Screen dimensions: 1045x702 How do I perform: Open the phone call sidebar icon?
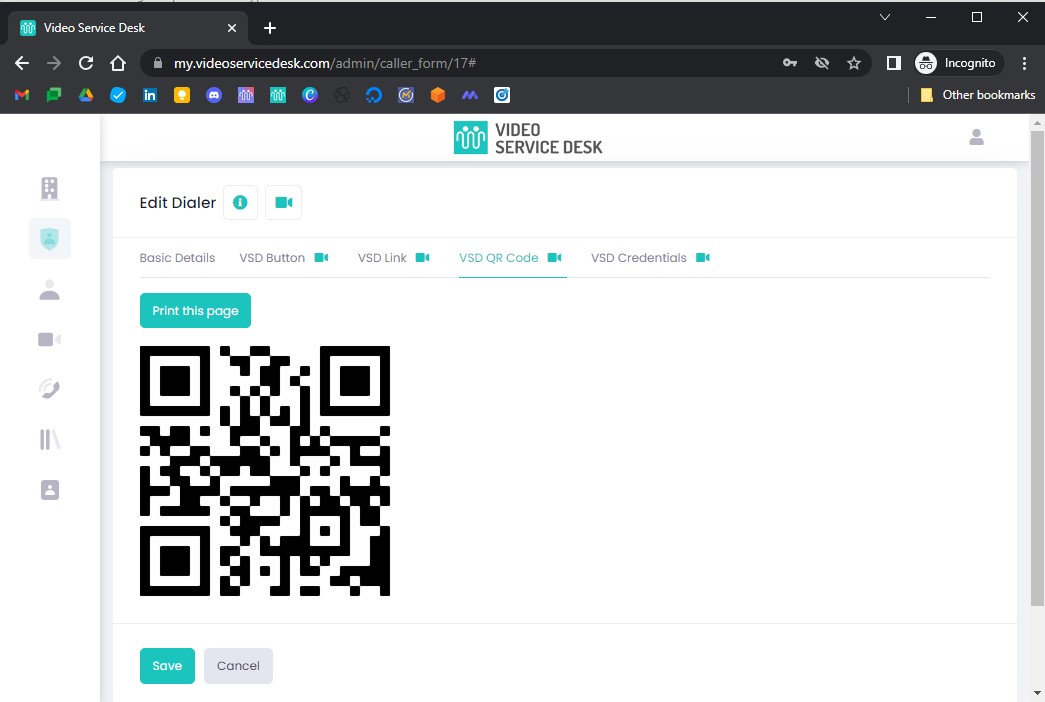[x=49, y=389]
